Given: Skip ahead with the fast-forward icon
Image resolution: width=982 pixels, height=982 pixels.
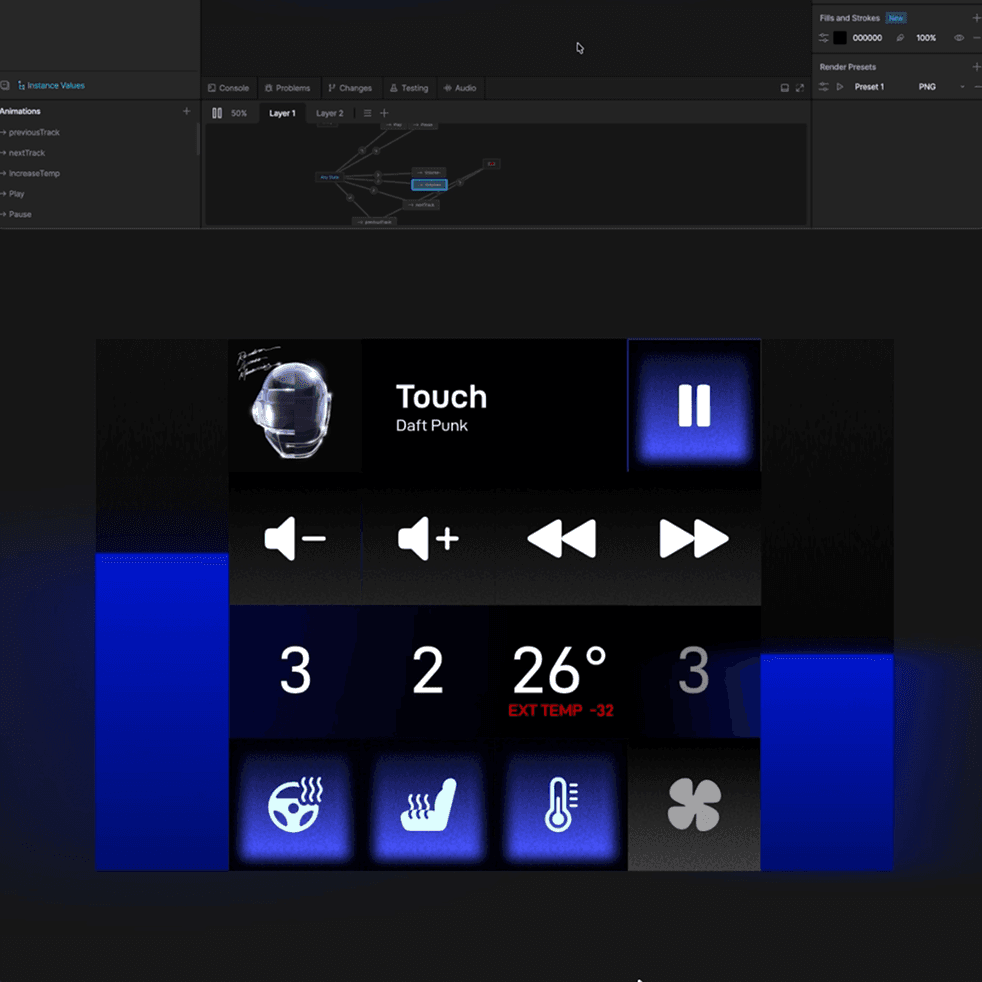Looking at the screenshot, I should [694, 539].
